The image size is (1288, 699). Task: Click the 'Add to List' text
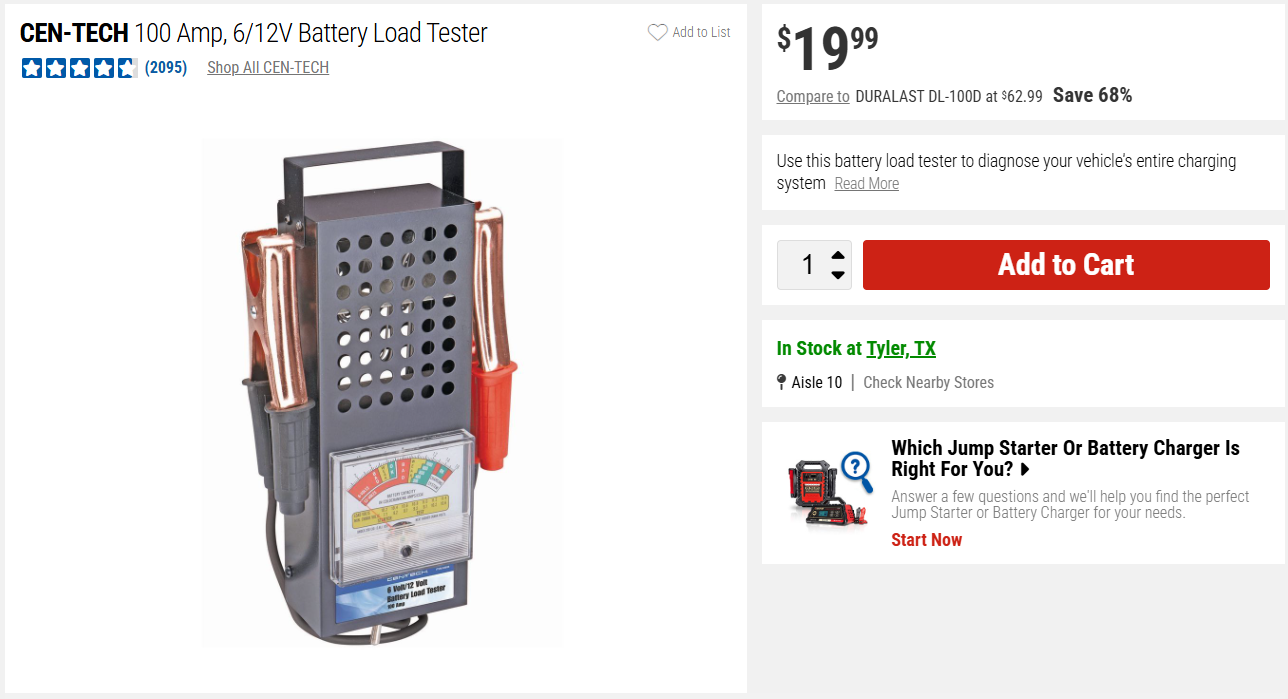click(701, 32)
